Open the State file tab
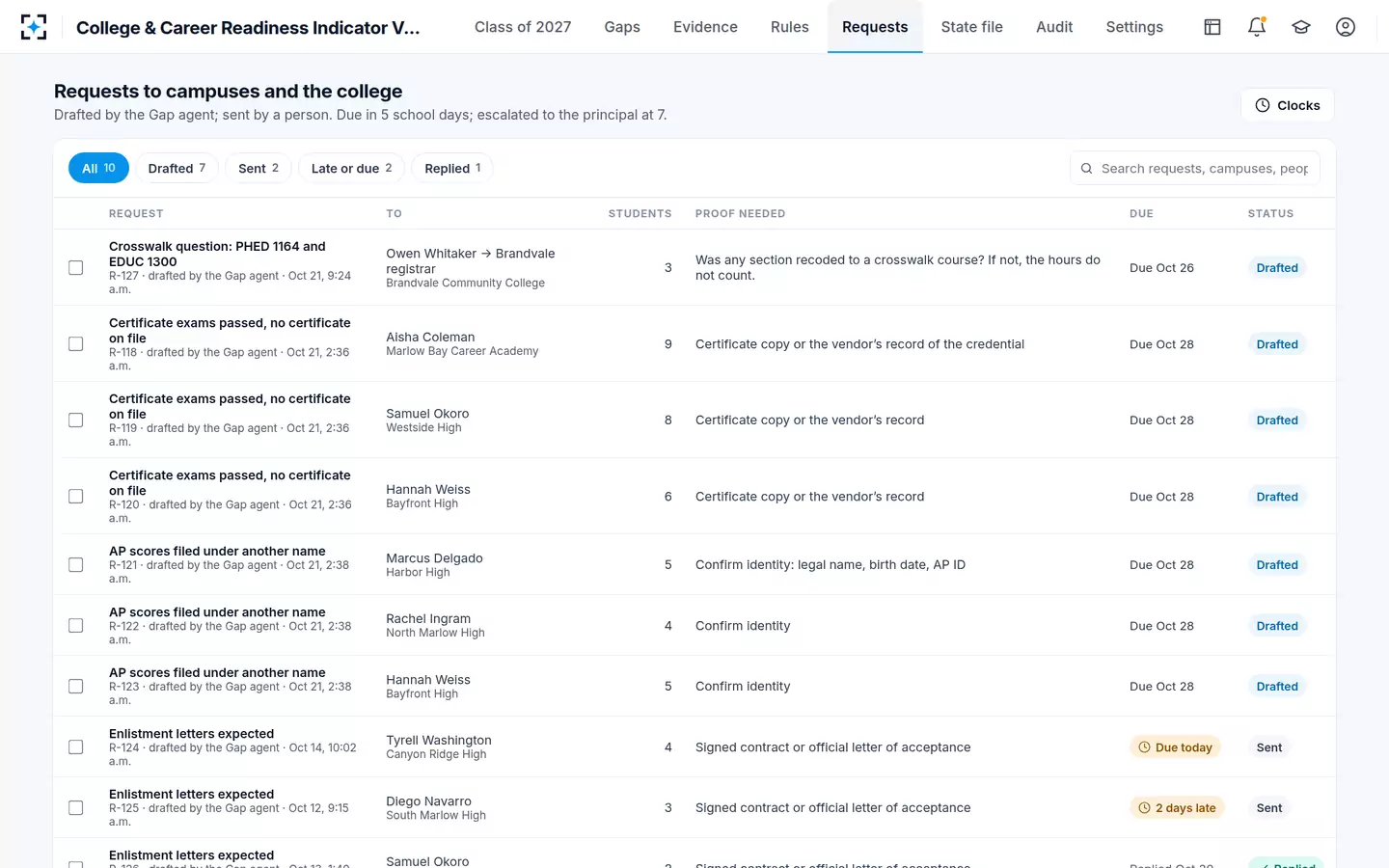Screen dimensions: 1389x868 click(972, 27)
